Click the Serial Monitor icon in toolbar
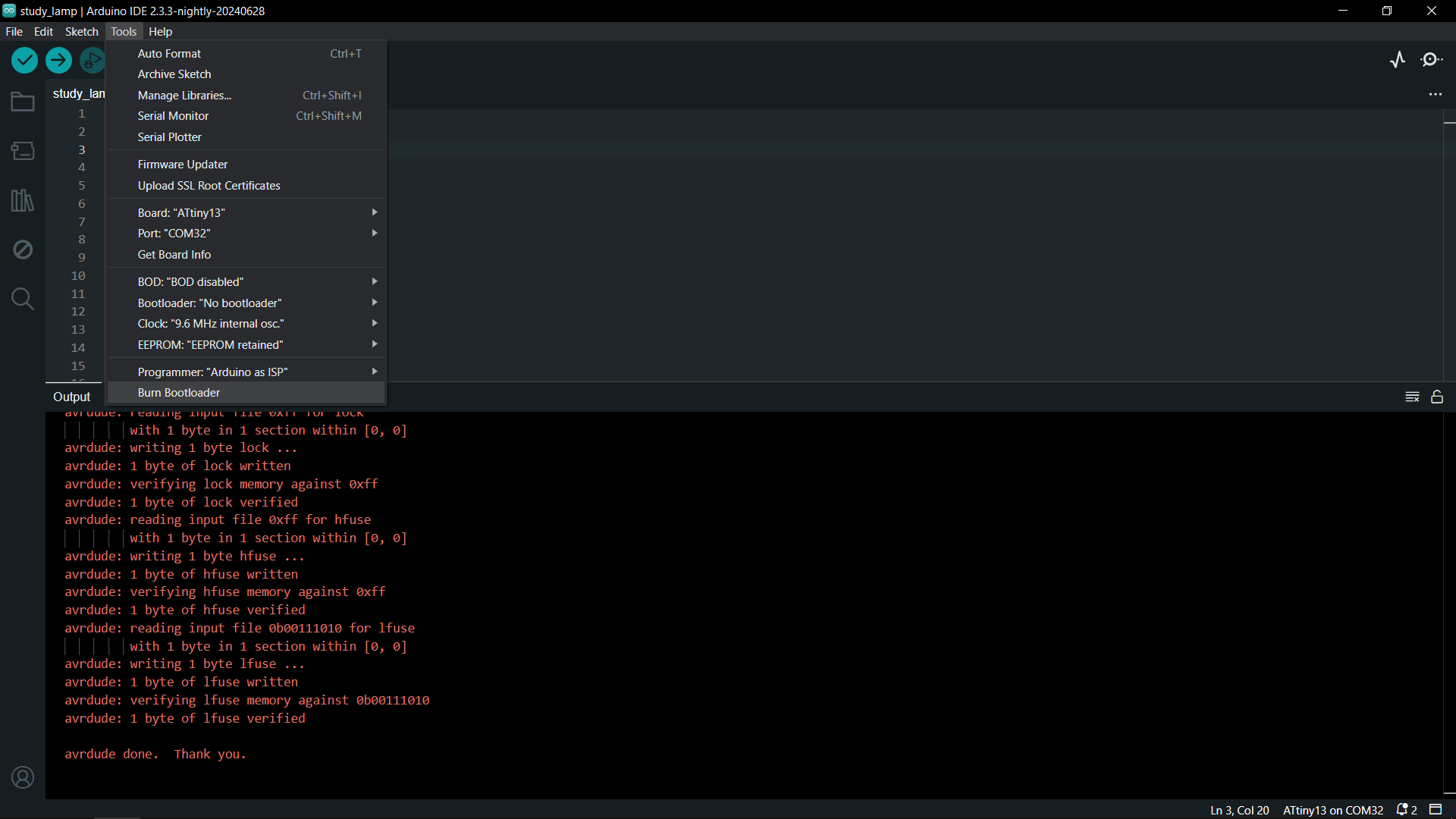This screenshot has height=819, width=1456. (1432, 60)
